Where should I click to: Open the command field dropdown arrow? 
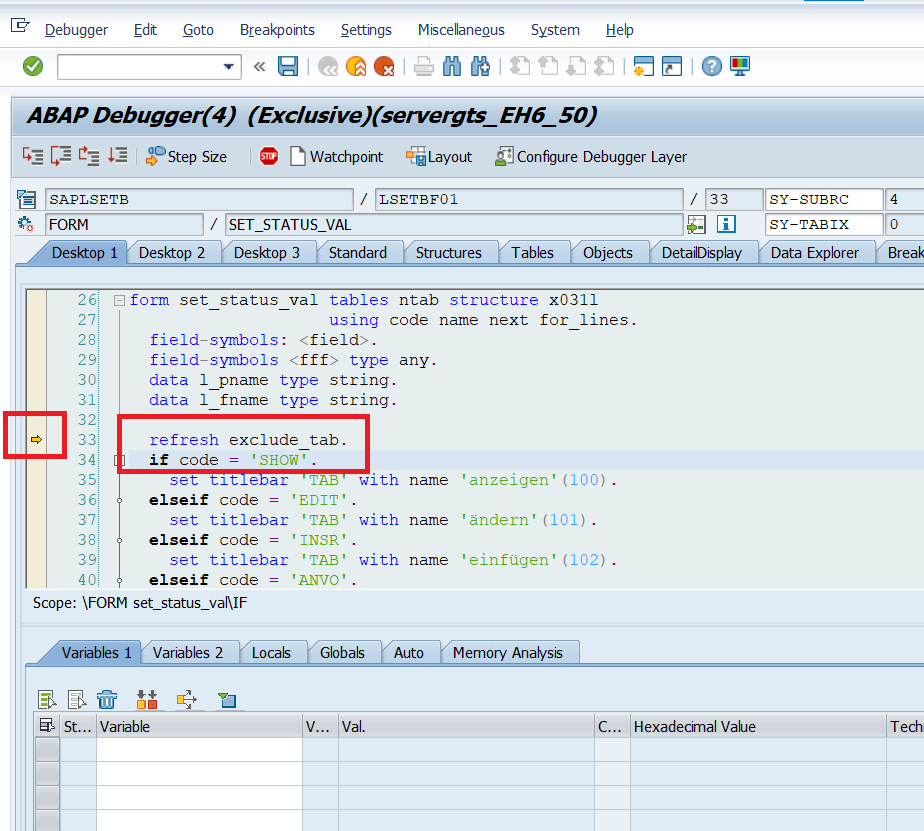229,67
